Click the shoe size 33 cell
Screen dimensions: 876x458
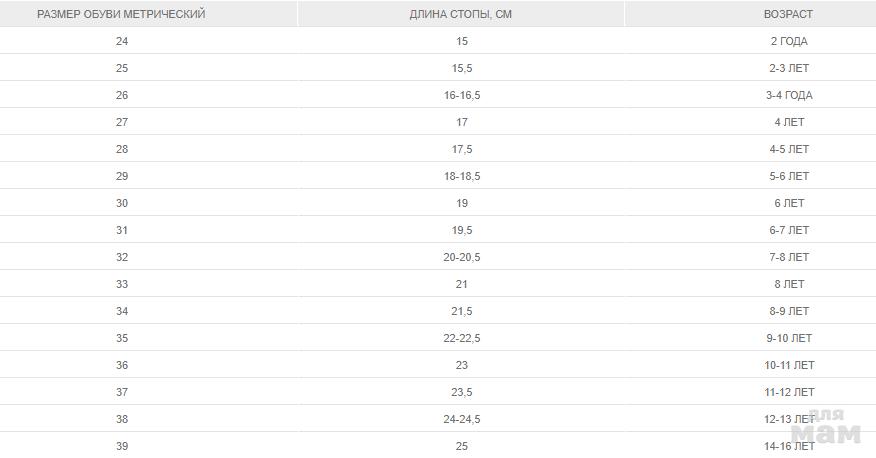click(122, 284)
